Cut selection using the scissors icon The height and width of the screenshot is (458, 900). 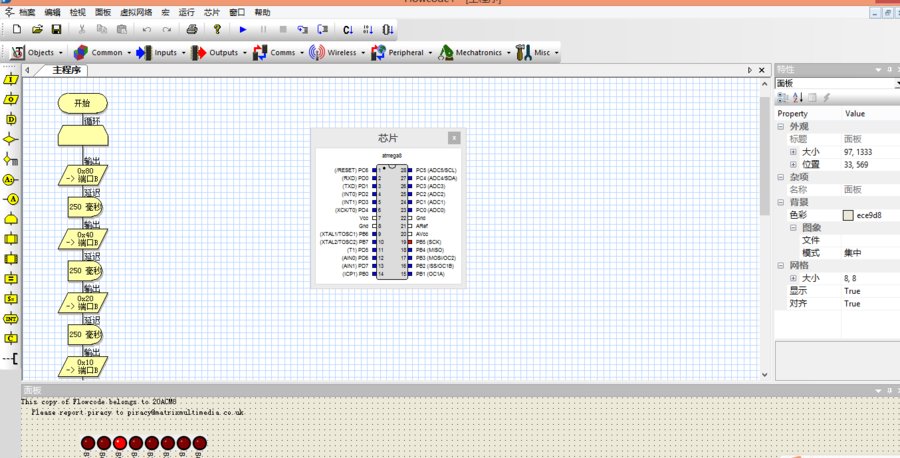82,29
